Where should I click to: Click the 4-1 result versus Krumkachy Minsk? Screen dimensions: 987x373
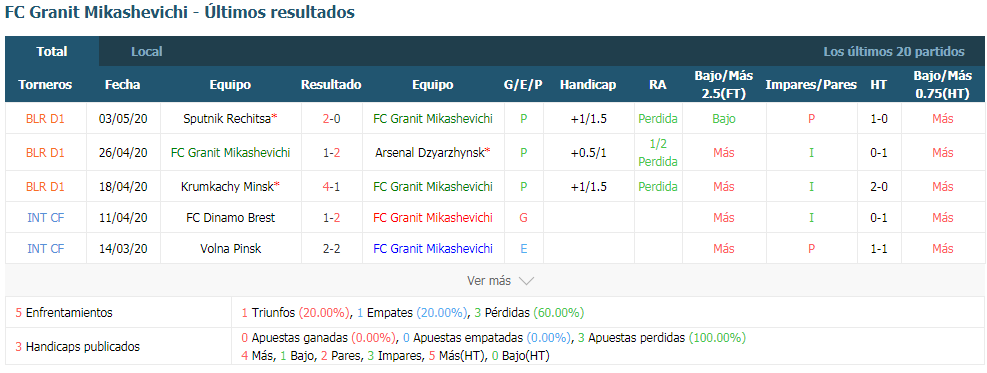point(331,186)
